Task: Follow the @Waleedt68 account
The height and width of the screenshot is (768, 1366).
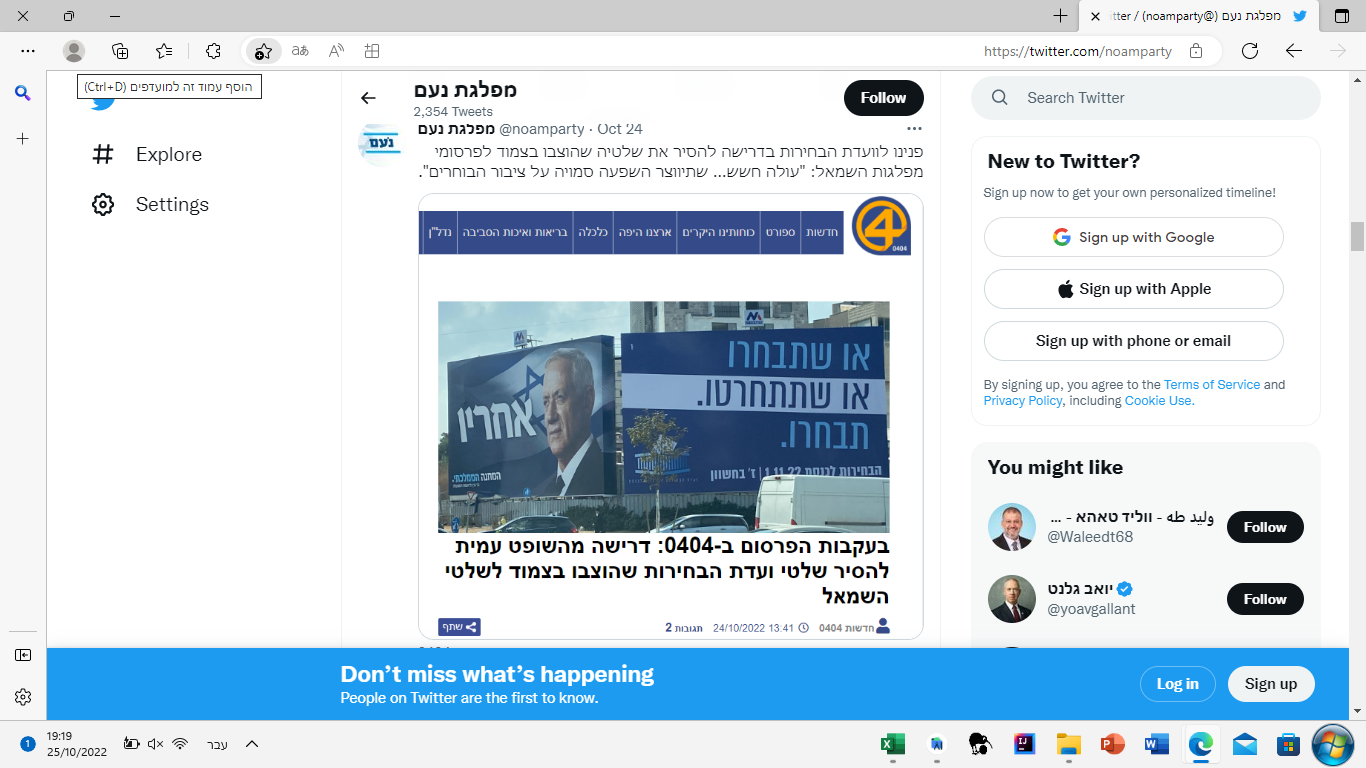Action: pos(1265,527)
